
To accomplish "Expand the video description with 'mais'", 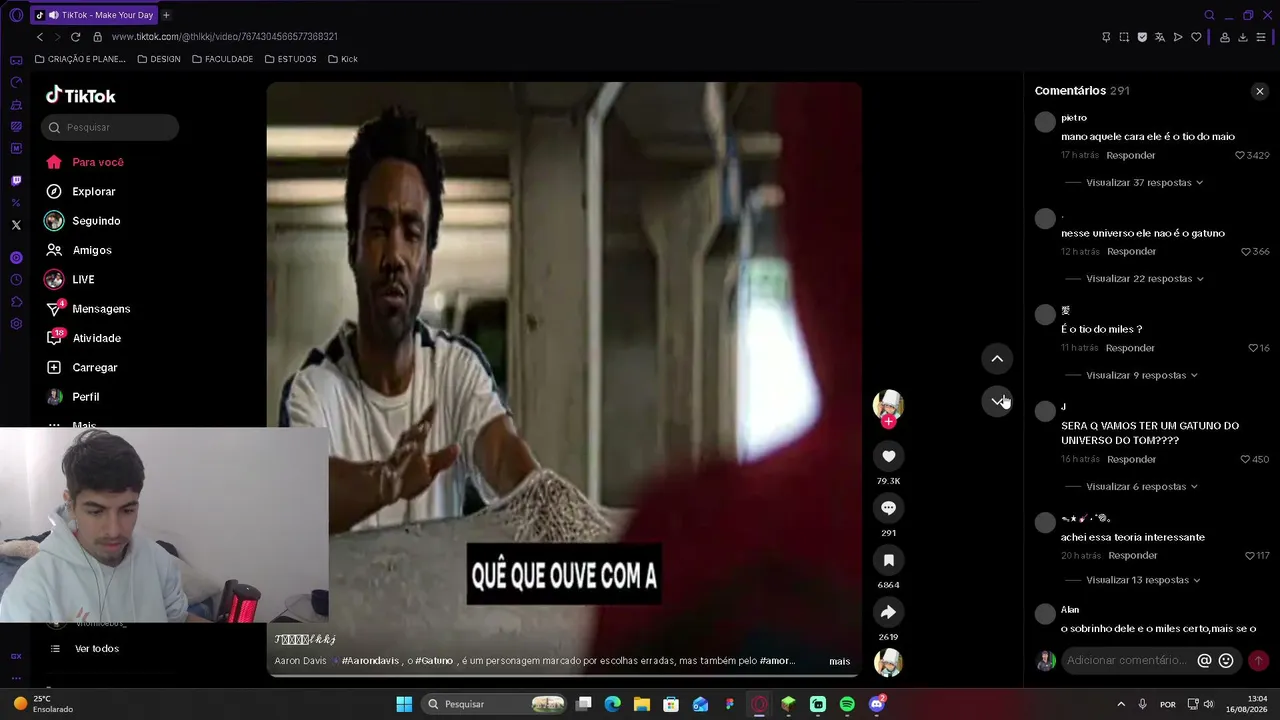I will tap(839, 661).
